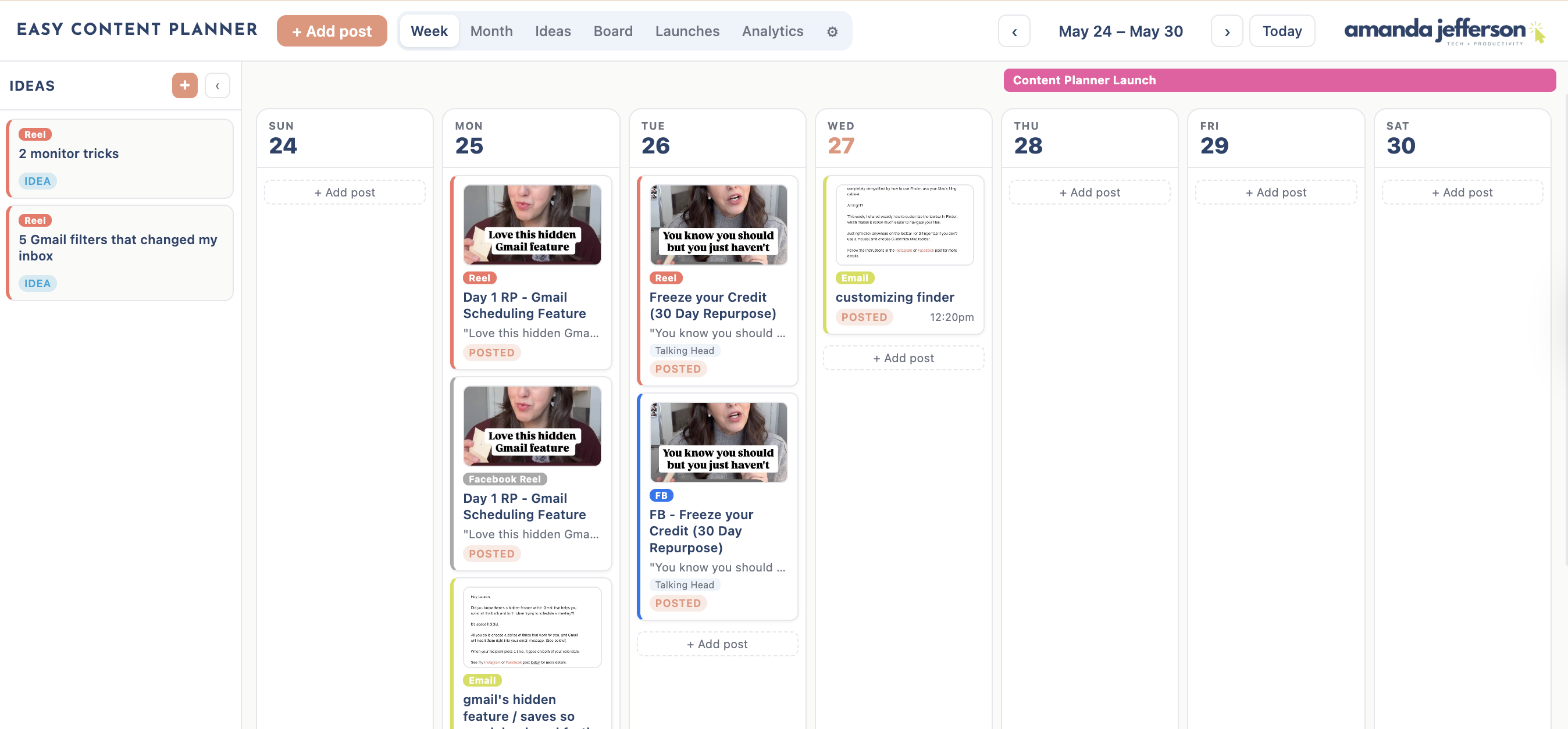
Task: Open Monday Facebook Reel thumbnail
Action: pyautogui.click(x=532, y=426)
